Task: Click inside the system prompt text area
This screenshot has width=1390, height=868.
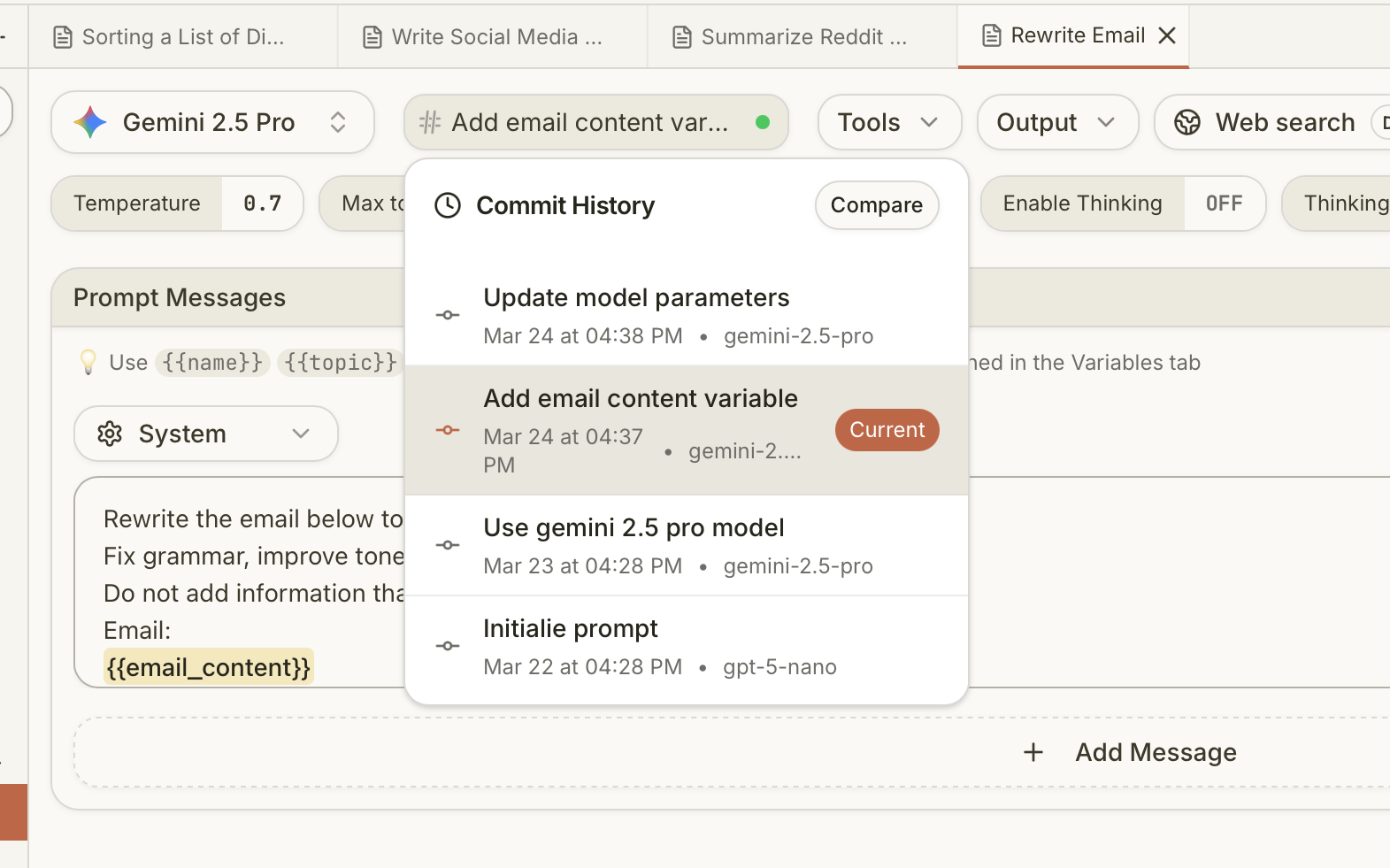Action: pos(239,582)
